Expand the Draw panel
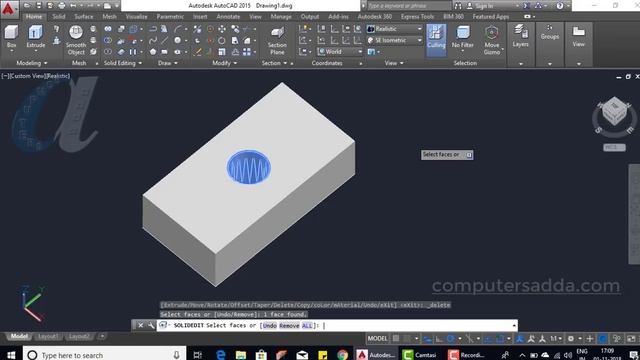Screen dimensions: 640x360 coord(168,63)
